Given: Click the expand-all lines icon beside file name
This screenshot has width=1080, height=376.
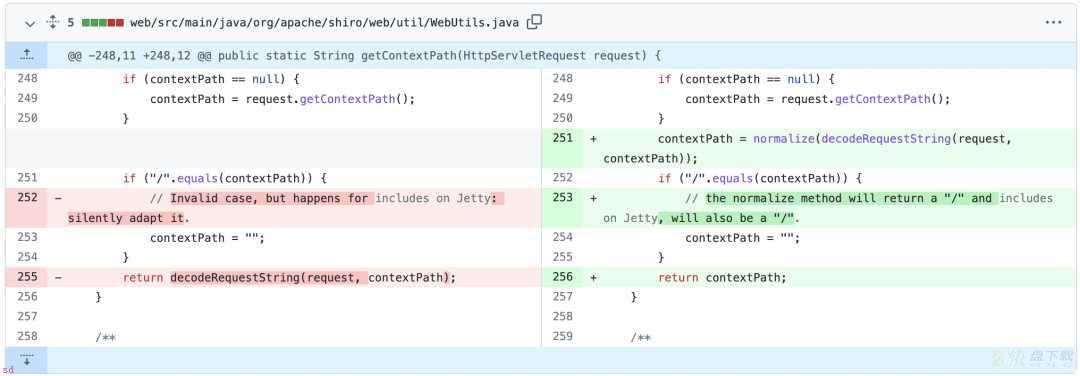Looking at the screenshot, I should (x=52, y=23).
